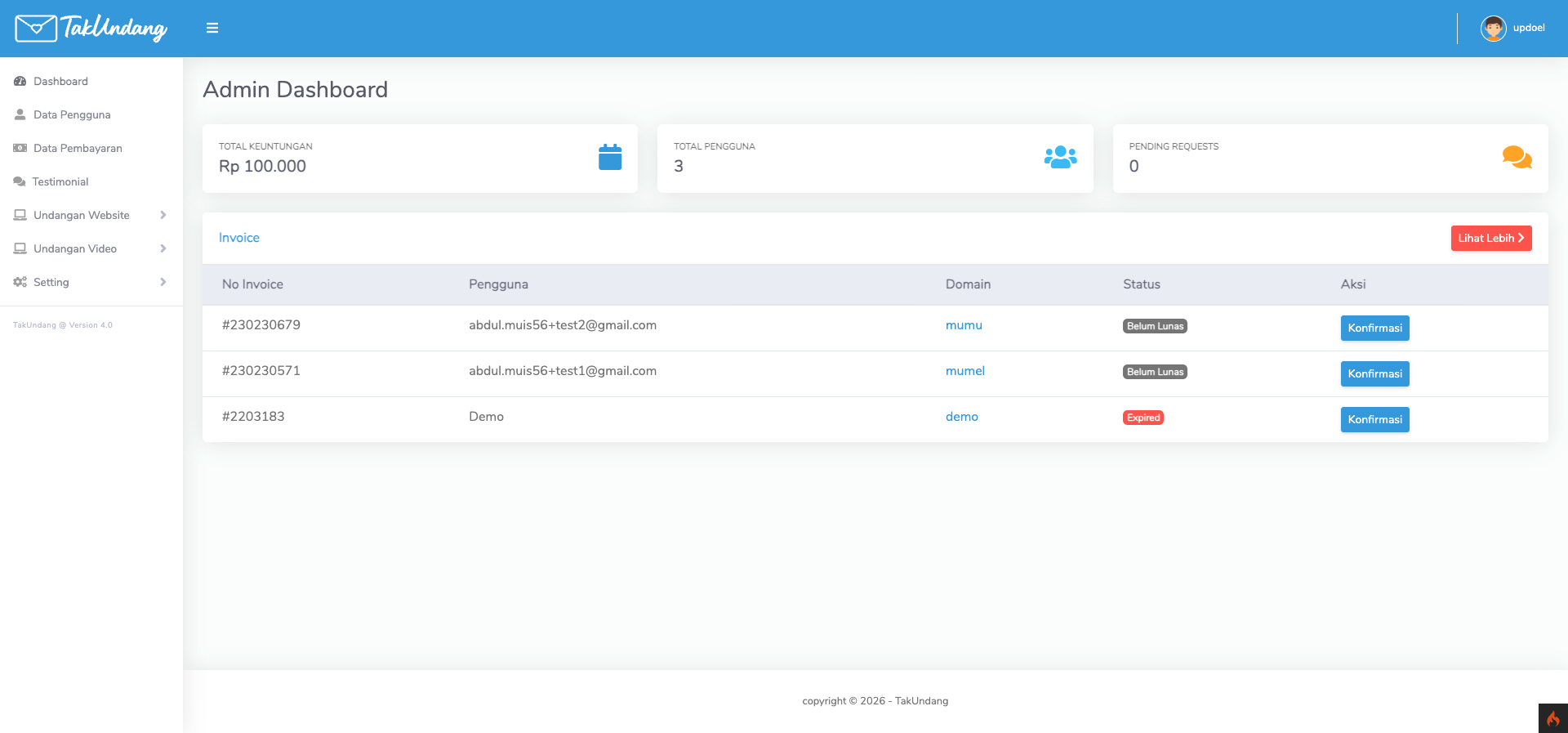Click the chat bubbles pending requests icon

click(1517, 157)
